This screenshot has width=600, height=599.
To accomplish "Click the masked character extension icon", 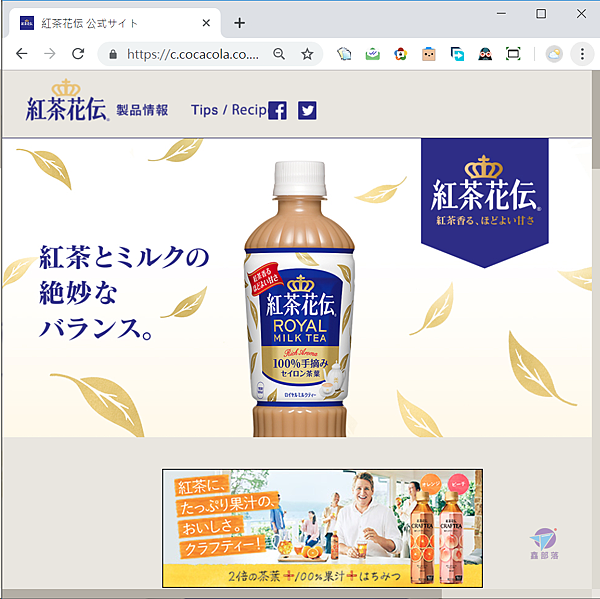I will coord(485,54).
